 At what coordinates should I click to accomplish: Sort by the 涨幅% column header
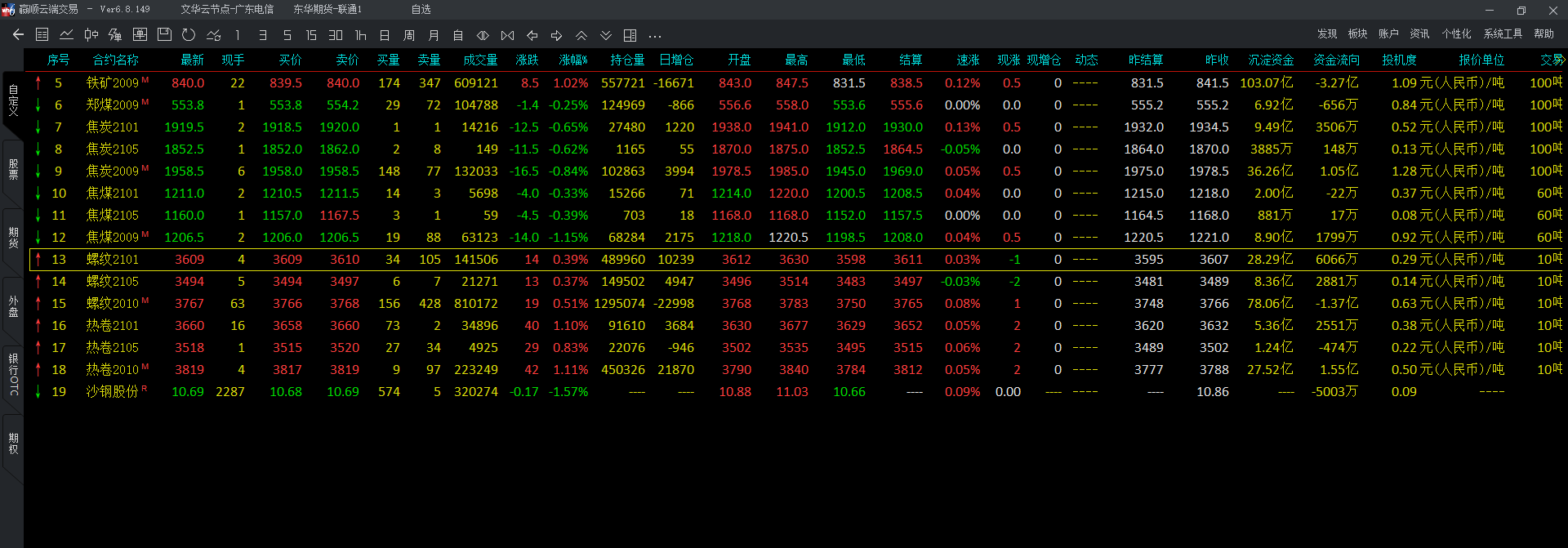(x=573, y=60)
